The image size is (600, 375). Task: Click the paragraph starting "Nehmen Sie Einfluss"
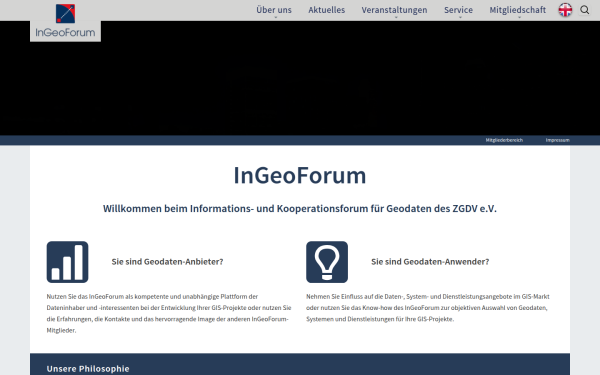428,308
